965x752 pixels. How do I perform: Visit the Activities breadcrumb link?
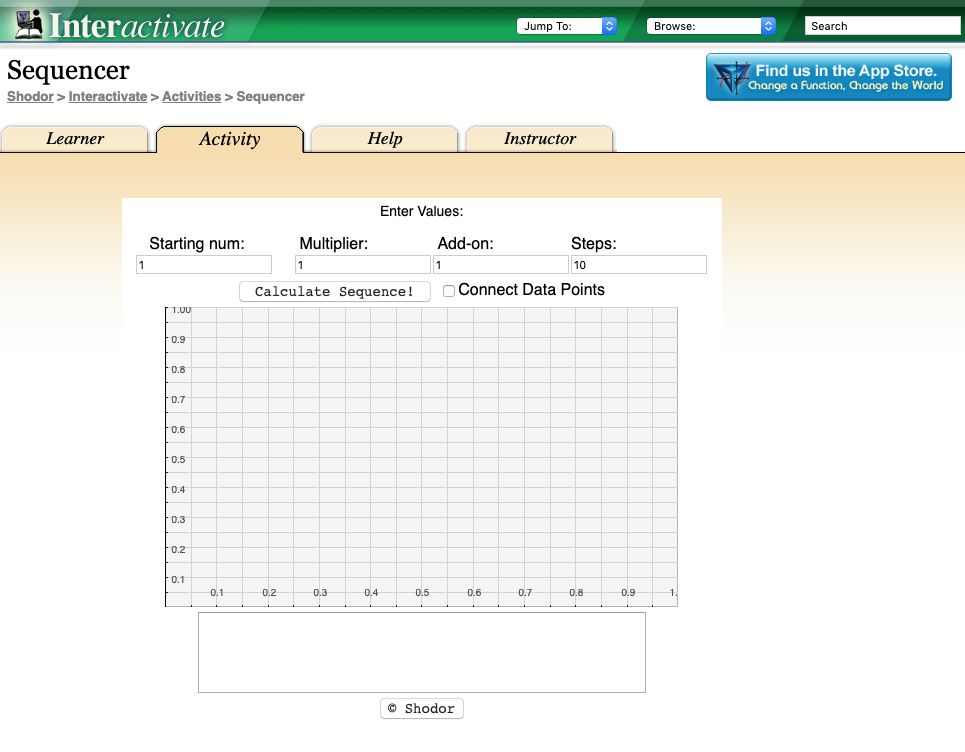tap(191, 96)
